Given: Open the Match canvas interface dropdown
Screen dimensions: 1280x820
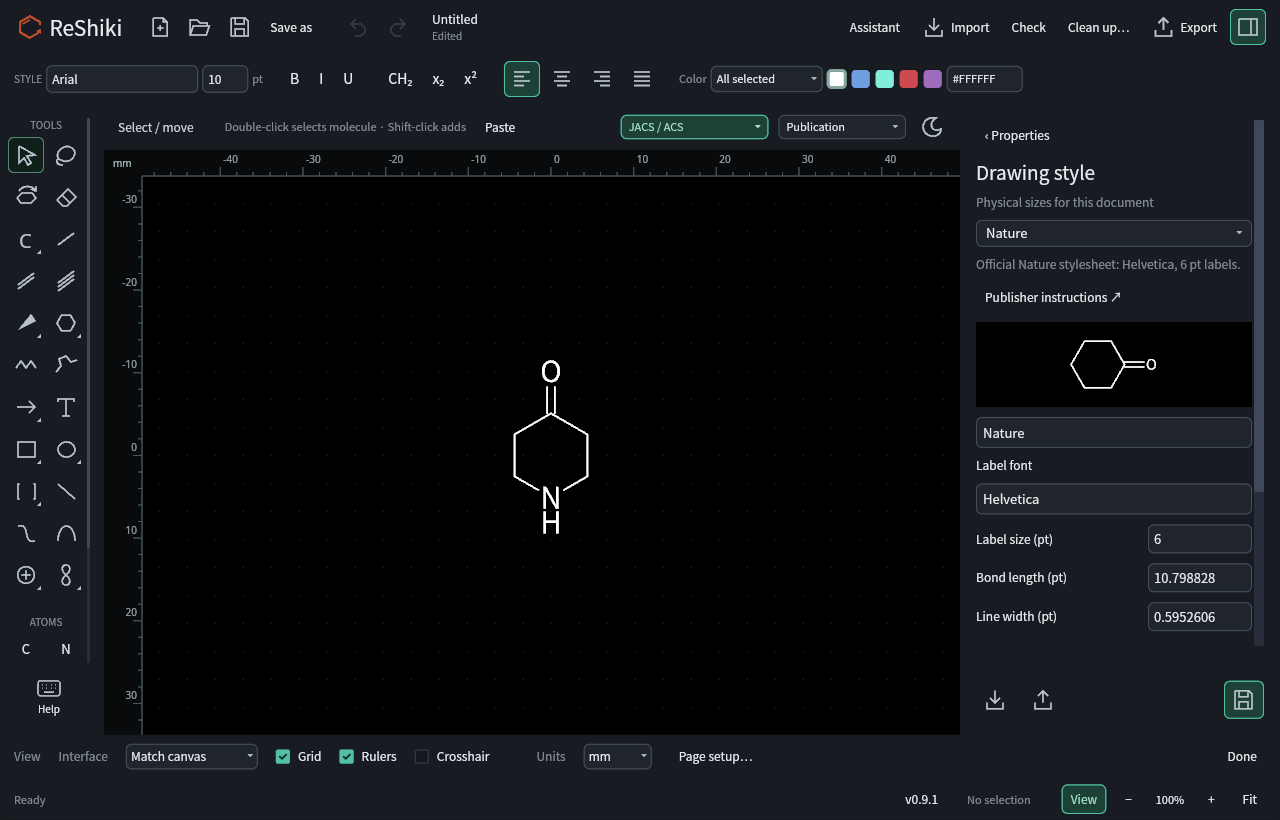Looking at the screenshot, I should 192,757.
